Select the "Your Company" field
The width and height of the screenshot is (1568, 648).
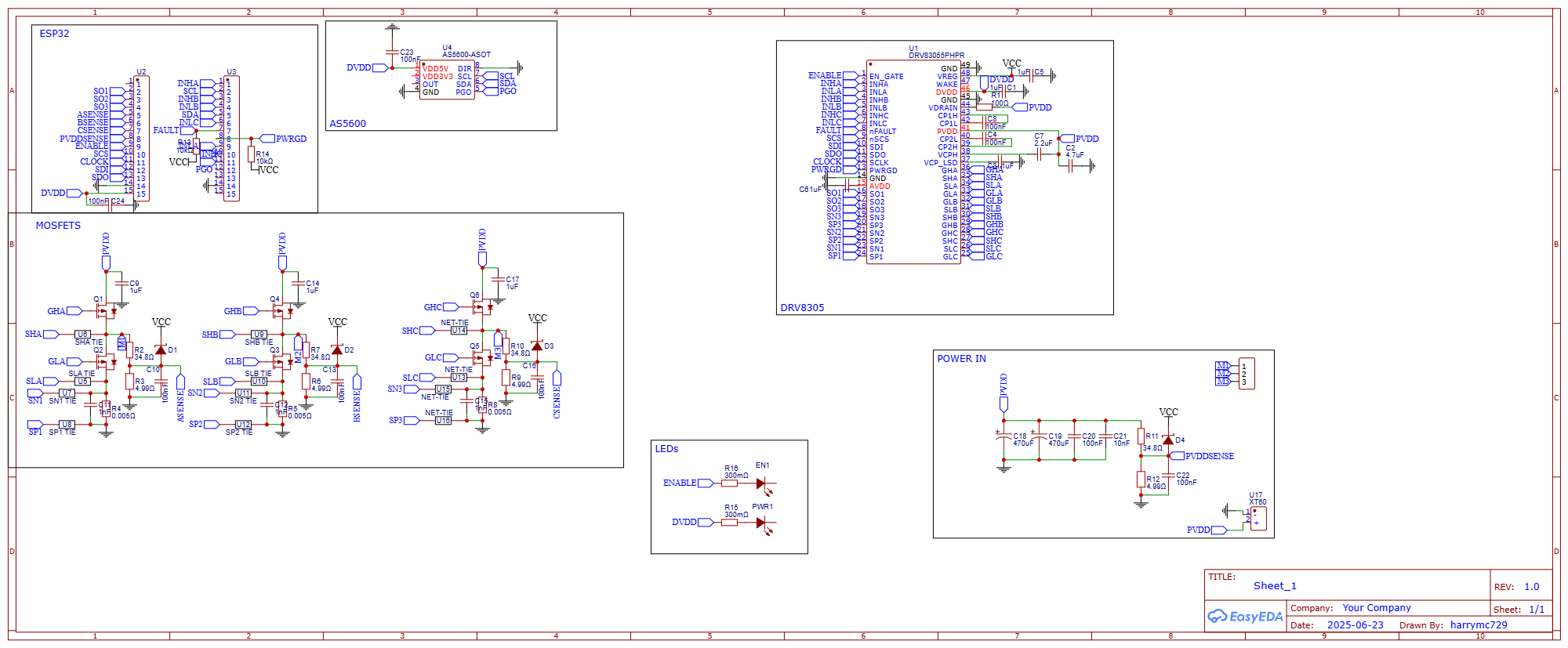coord(1377,608)
